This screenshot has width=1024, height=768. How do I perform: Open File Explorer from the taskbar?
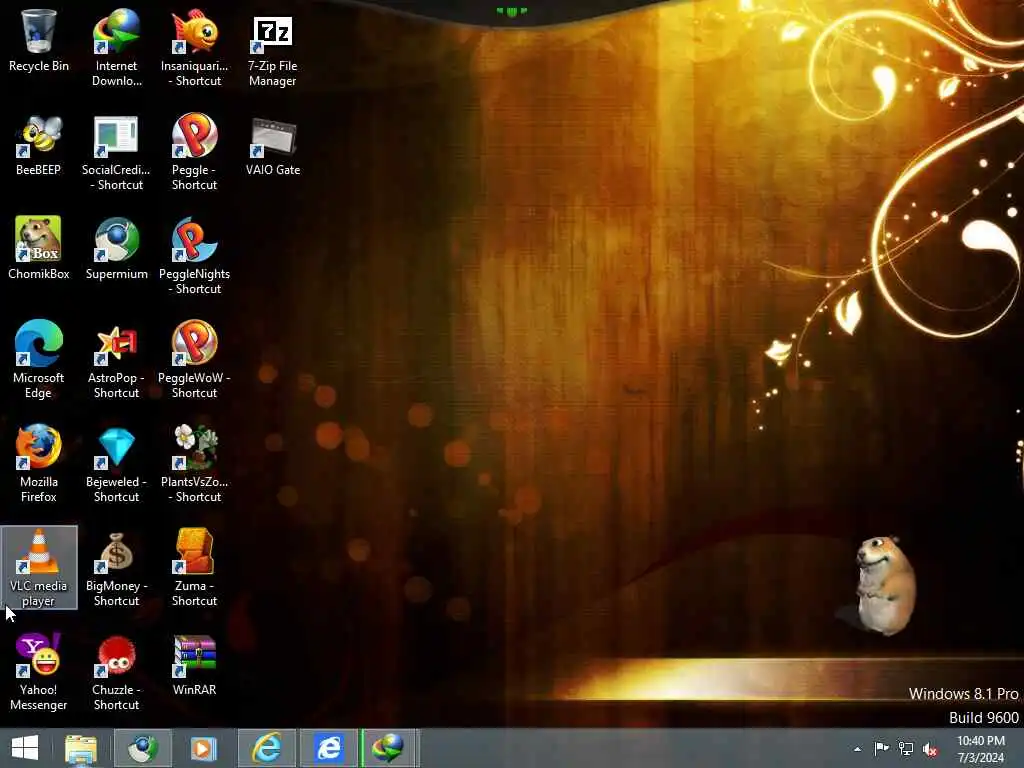pos(81,748)
